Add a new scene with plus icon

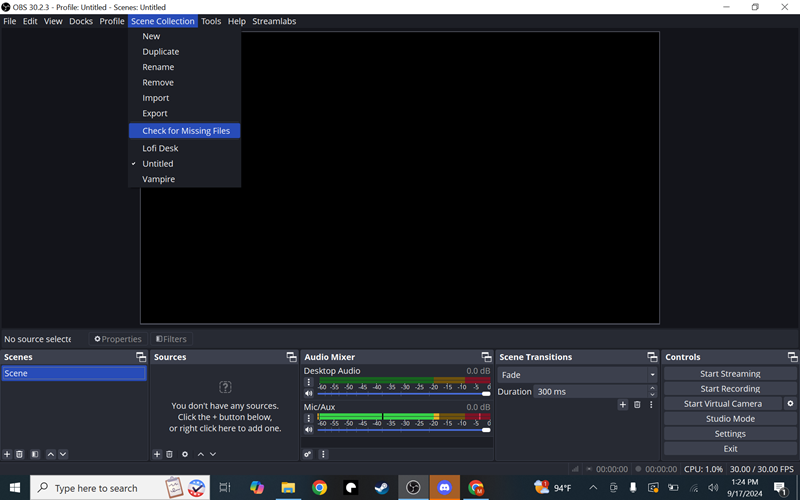click(x=7, y=454)
